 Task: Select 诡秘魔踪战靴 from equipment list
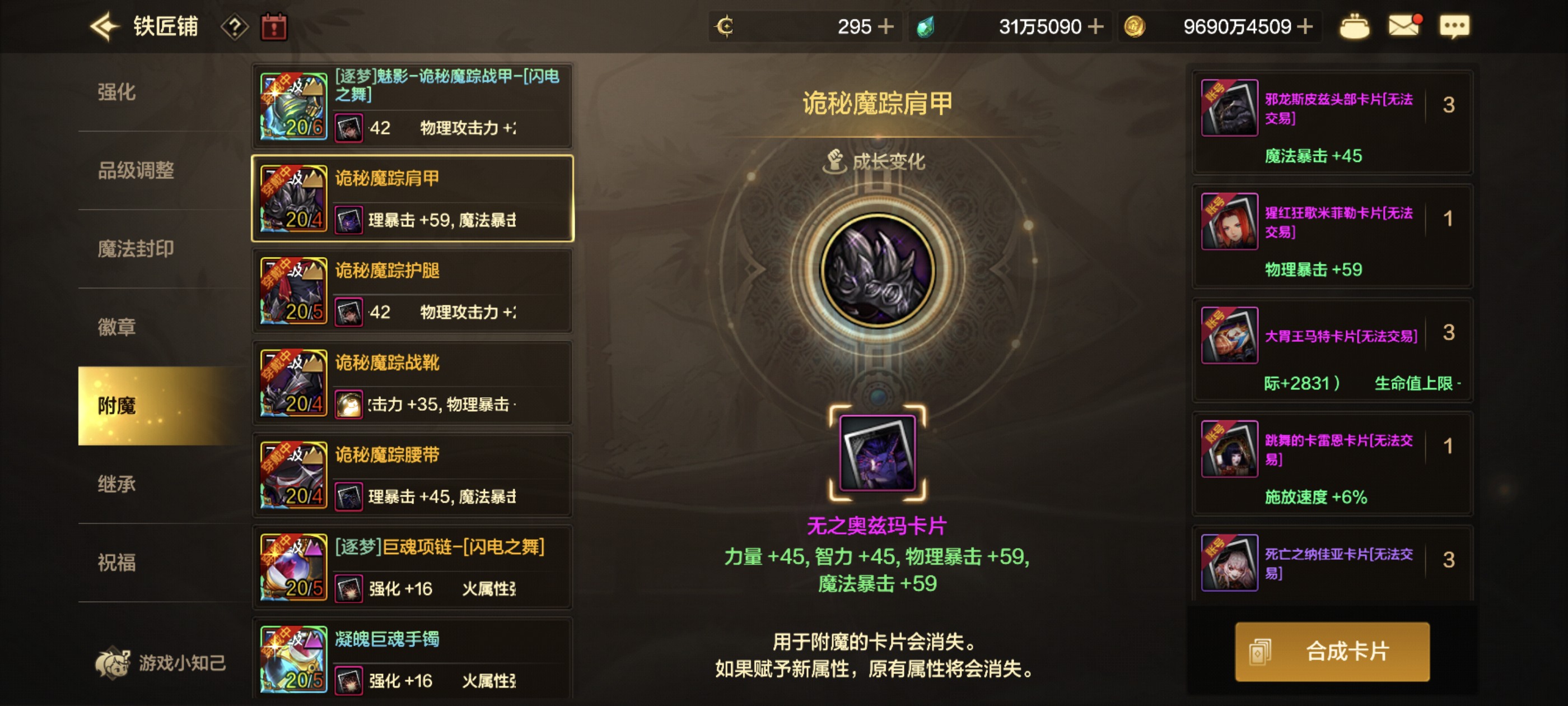[413, 383]
